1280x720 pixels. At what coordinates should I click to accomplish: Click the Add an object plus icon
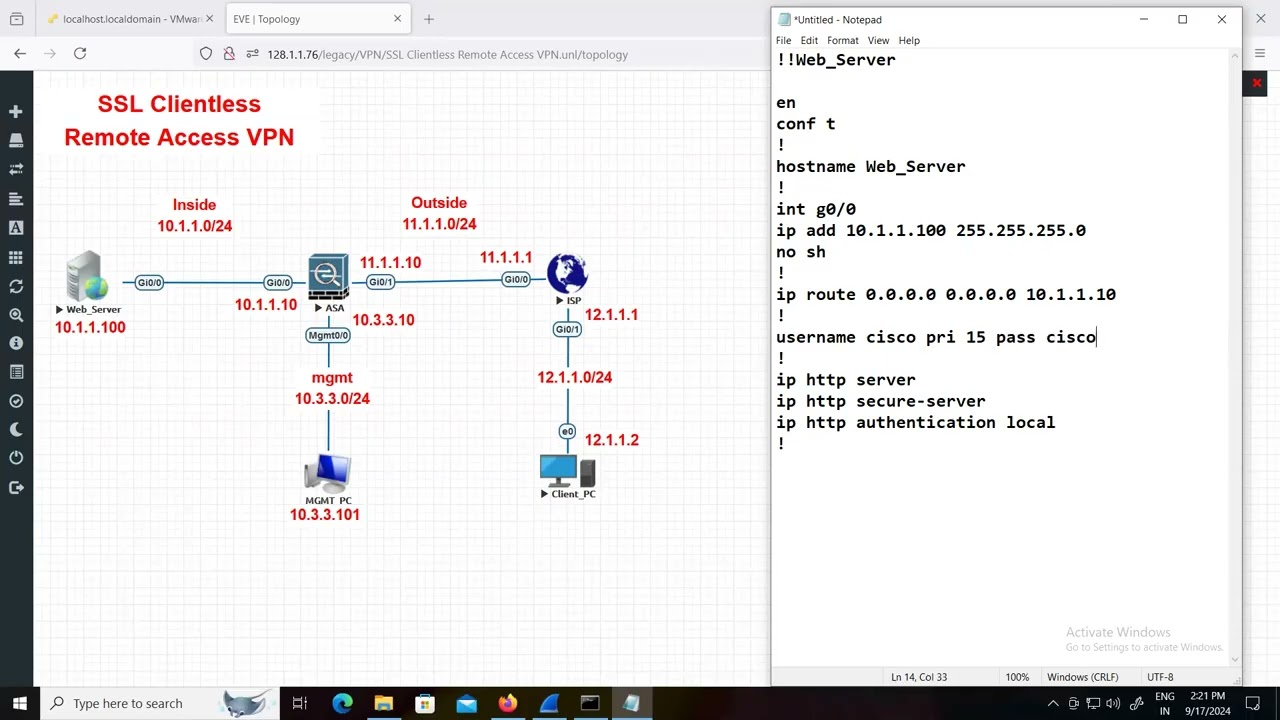(15, 111)
